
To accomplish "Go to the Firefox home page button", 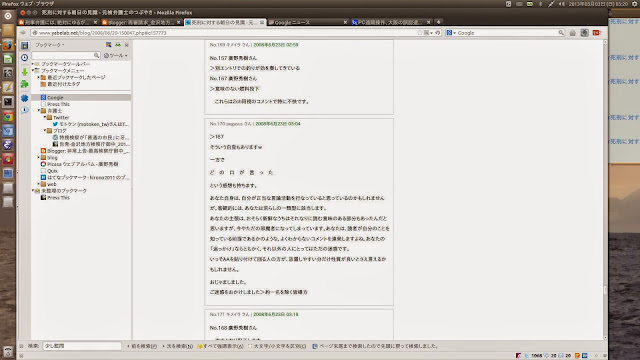I will [x=573, y=33].
